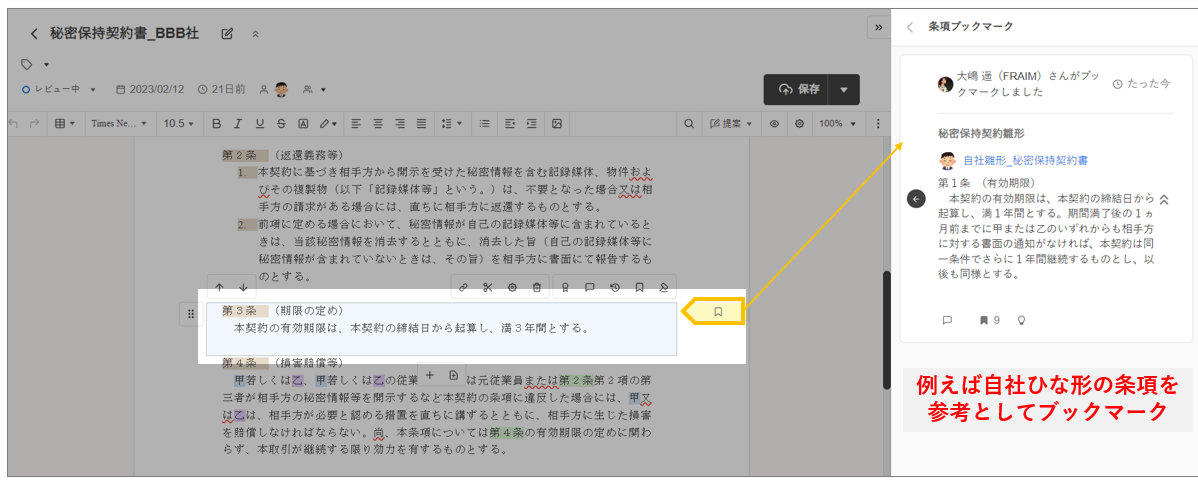Open the Times New Roman font dropdown
The image size is (1198, 487).
[118, 124]
